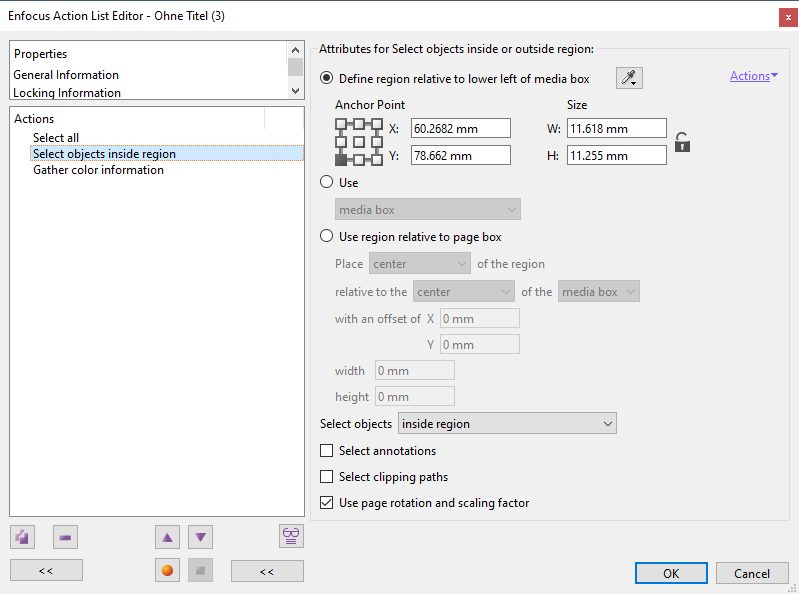This screenshot has width=799, height=594.
Task: Open the 'of the' media box dropdown
Action: click(x=599, y=291)
